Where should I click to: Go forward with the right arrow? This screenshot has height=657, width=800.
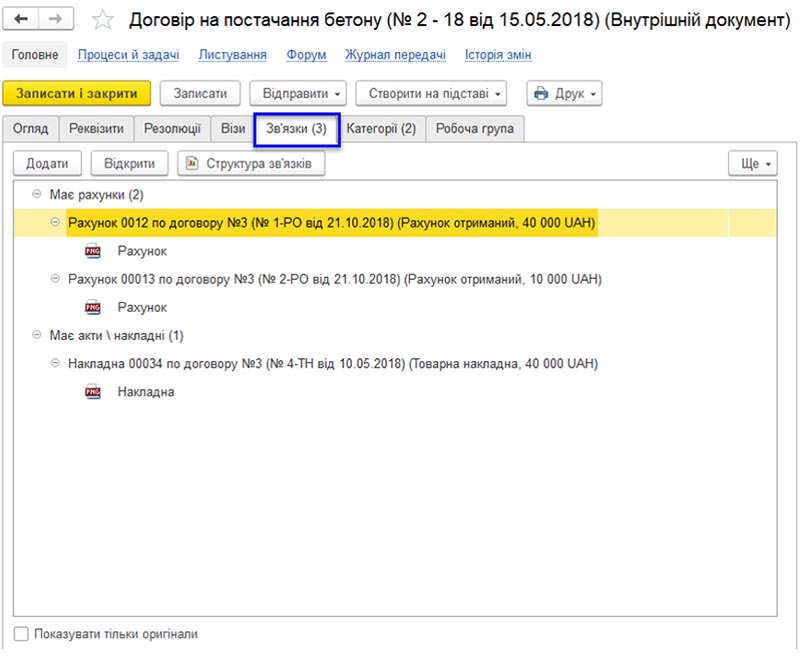coord(56,19)
